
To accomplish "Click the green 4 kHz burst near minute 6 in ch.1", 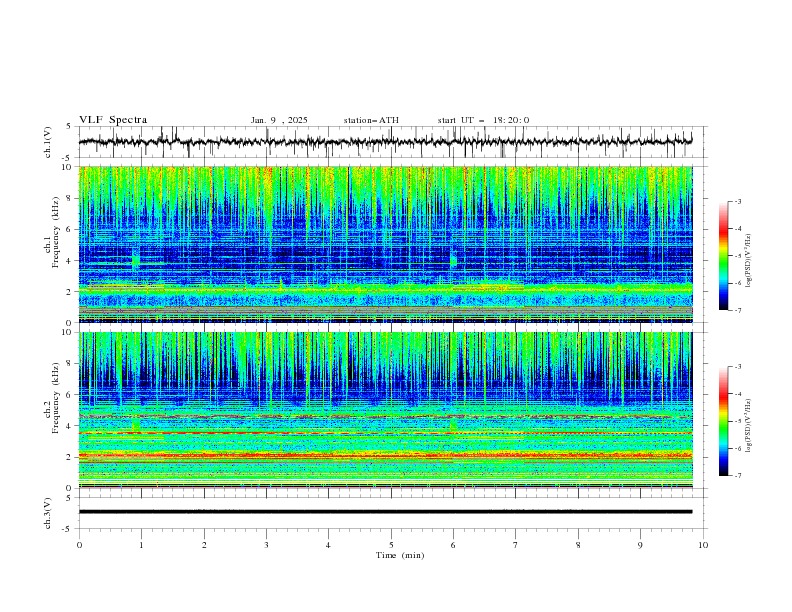I will point(453,259).
